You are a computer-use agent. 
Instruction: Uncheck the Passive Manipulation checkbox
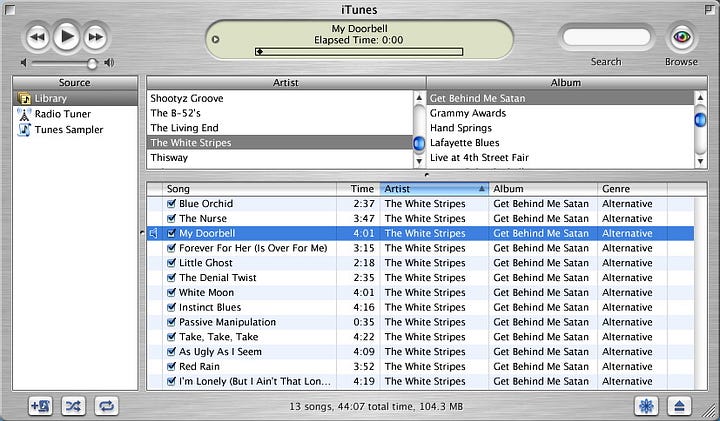171,322
